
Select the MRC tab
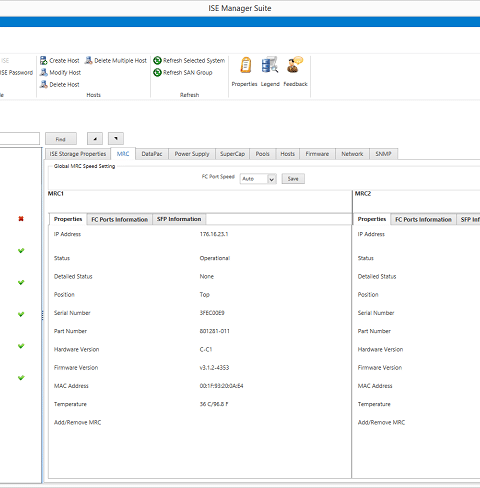[x=123, y=154]
